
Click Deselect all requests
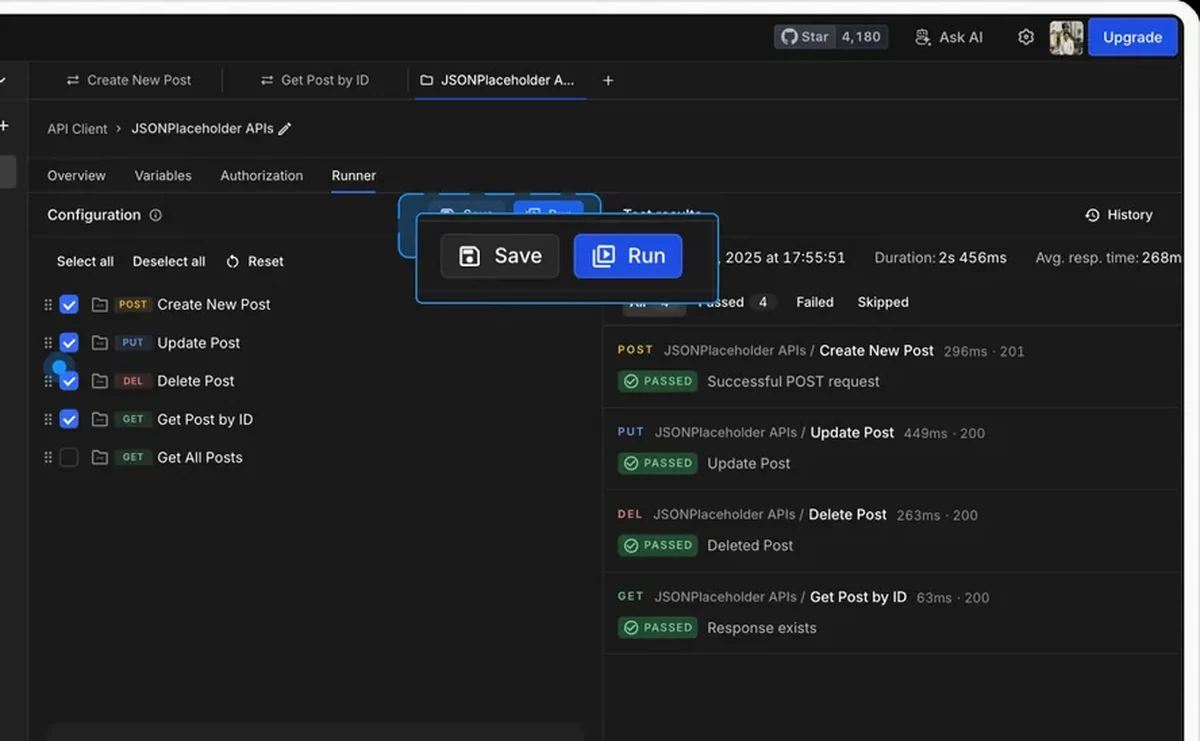click(169, 261)
